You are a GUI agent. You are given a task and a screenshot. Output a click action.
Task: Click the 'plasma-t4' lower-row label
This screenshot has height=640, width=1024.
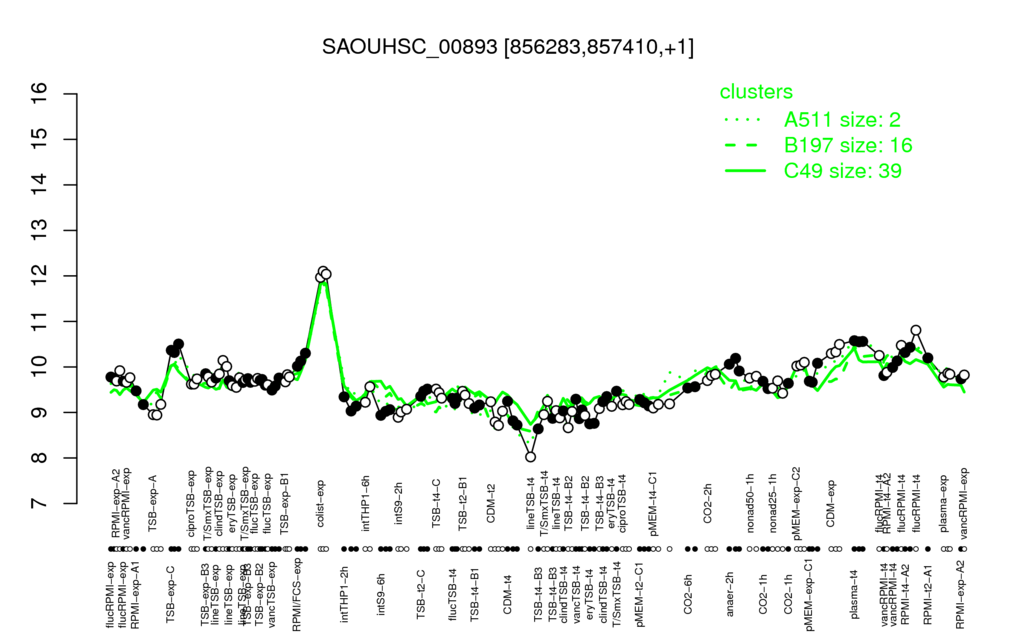pyautogui.click(x=854, y=594)
